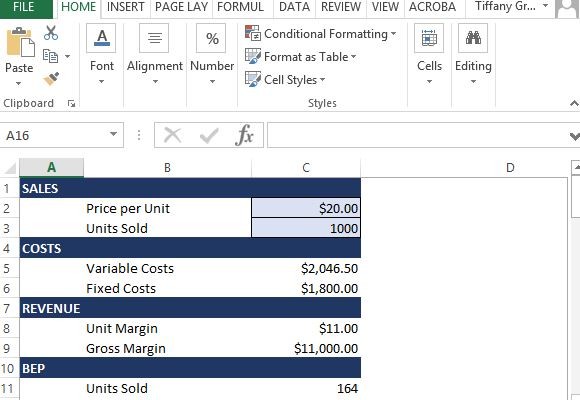
Task: Click the Enter checkmark in formula bar
Action: [209, 135]
